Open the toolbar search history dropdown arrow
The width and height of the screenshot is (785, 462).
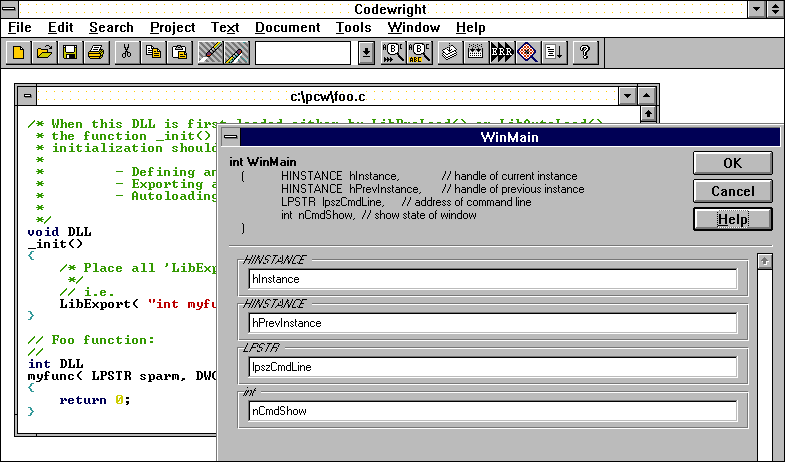[x=366, y=53]
